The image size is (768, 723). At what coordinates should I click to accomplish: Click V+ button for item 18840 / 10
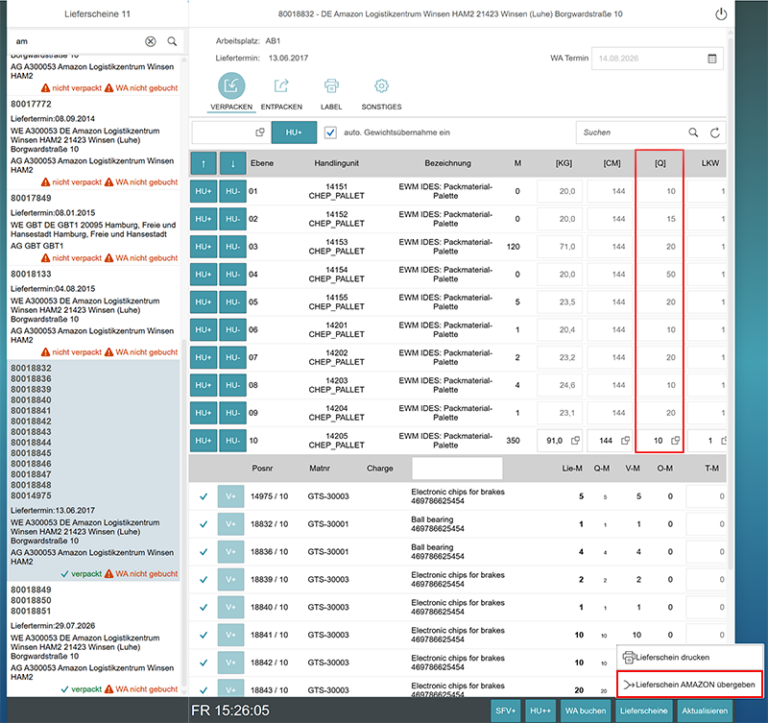point(231,607)
